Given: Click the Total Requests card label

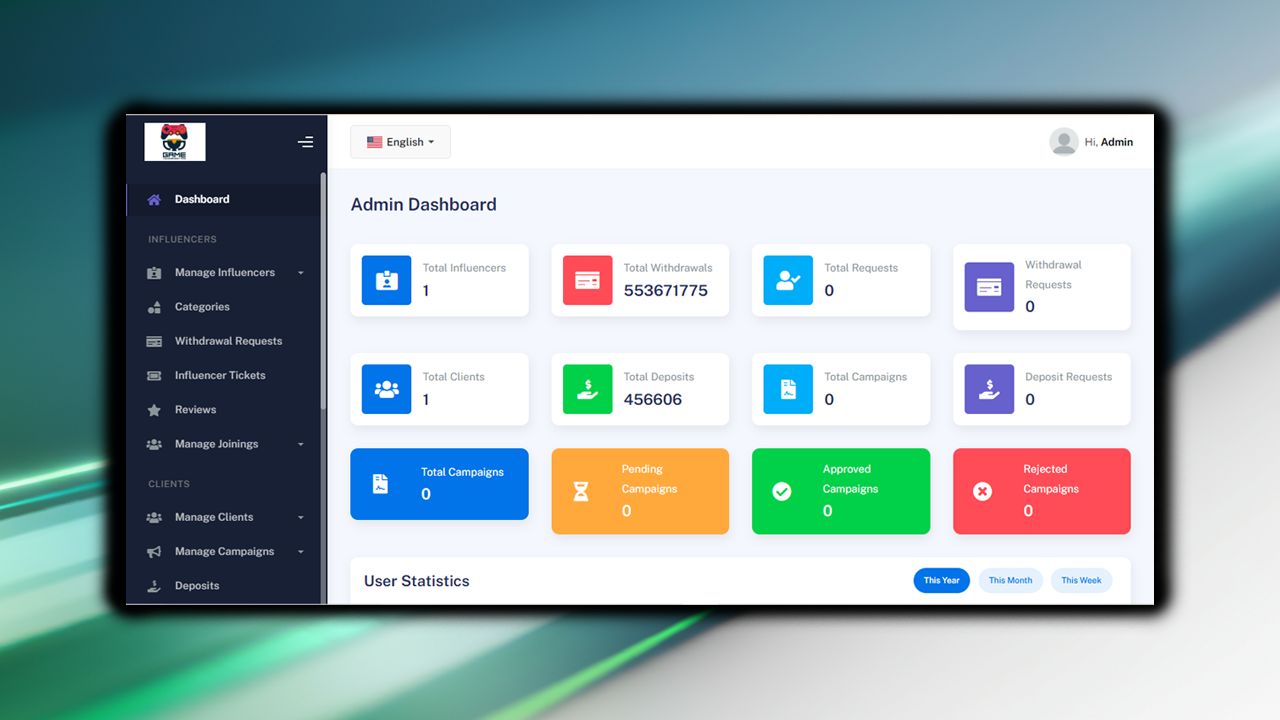Looking at the screenshot, I should [x=861, y=268].
